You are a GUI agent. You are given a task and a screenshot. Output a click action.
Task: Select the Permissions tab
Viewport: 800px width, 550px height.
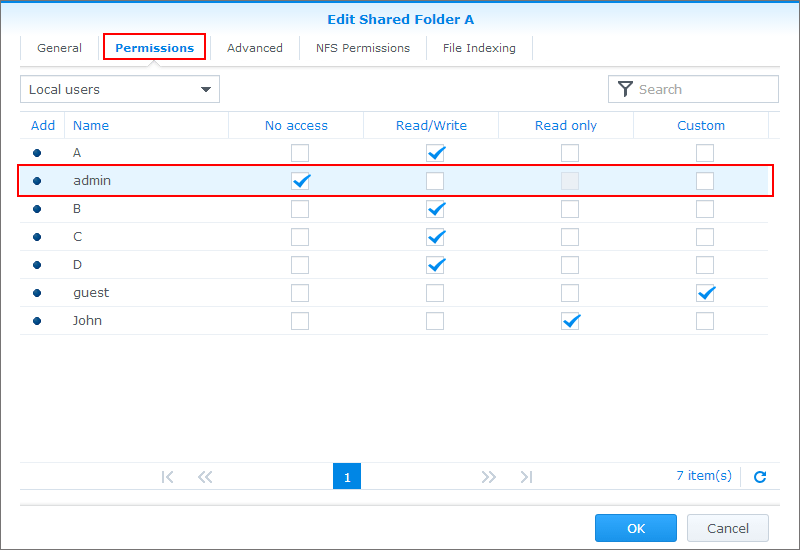tap(155, 47)
